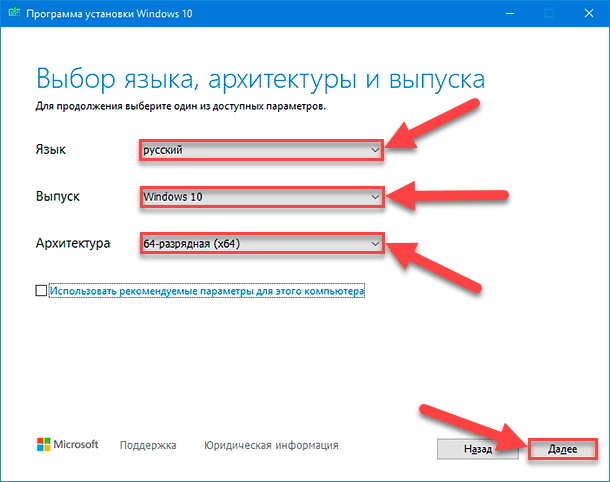Open the Поддержка support link

[148, 445]
